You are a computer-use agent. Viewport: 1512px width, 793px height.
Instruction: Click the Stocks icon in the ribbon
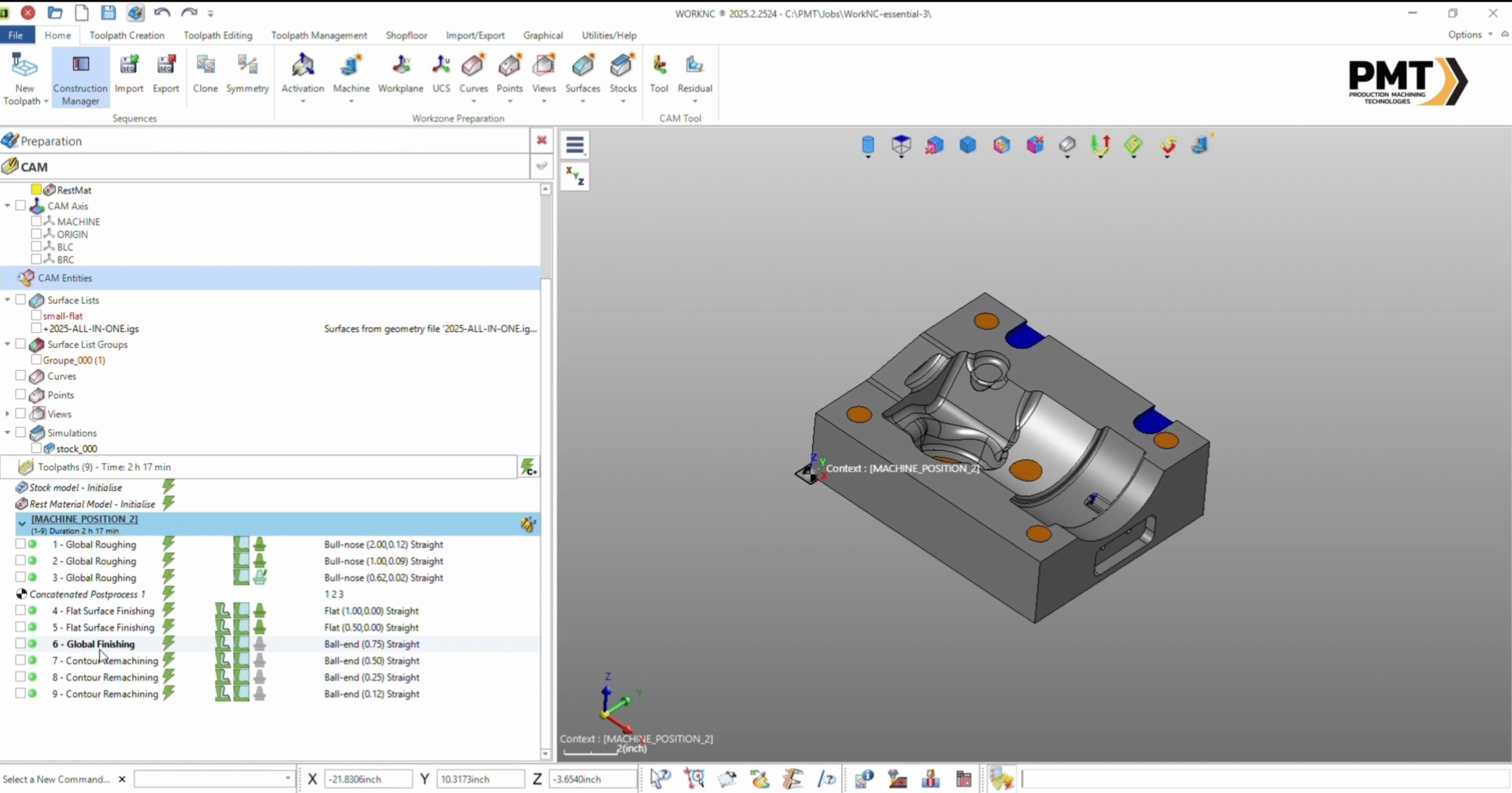pos(623,73)
